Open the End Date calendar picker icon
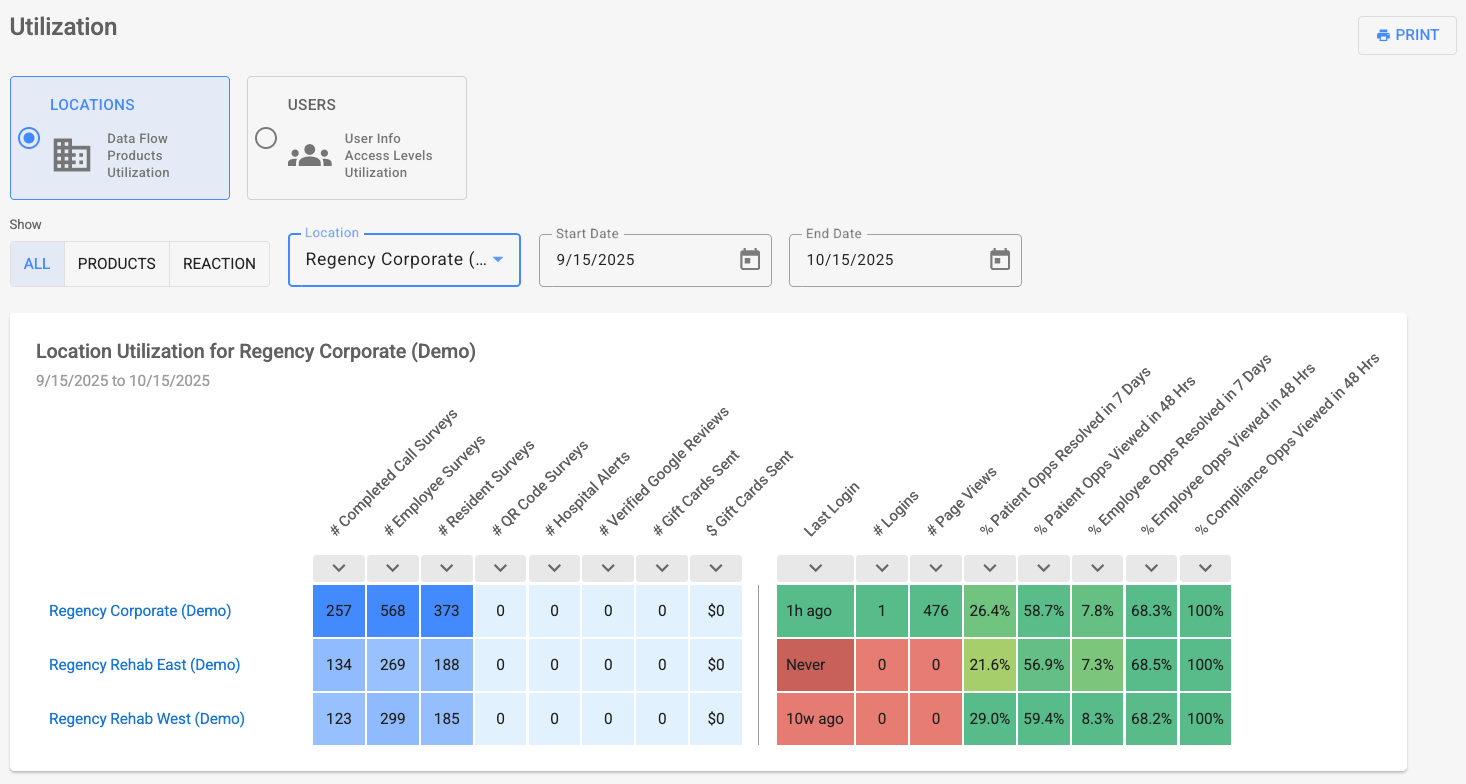 pos(1000,260)
